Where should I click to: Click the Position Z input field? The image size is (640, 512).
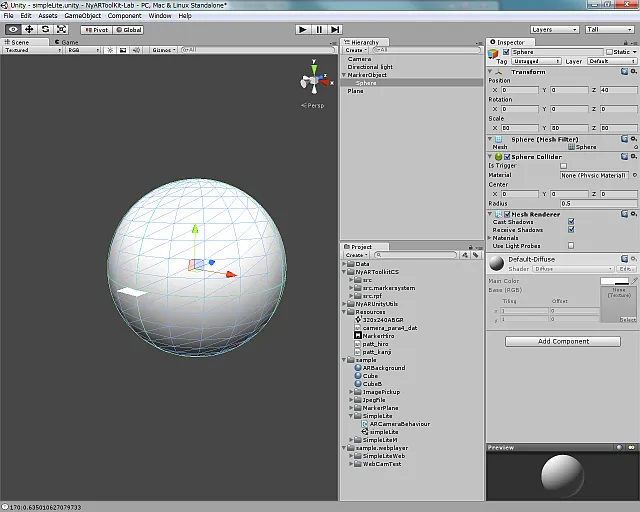tap(618, 90)
